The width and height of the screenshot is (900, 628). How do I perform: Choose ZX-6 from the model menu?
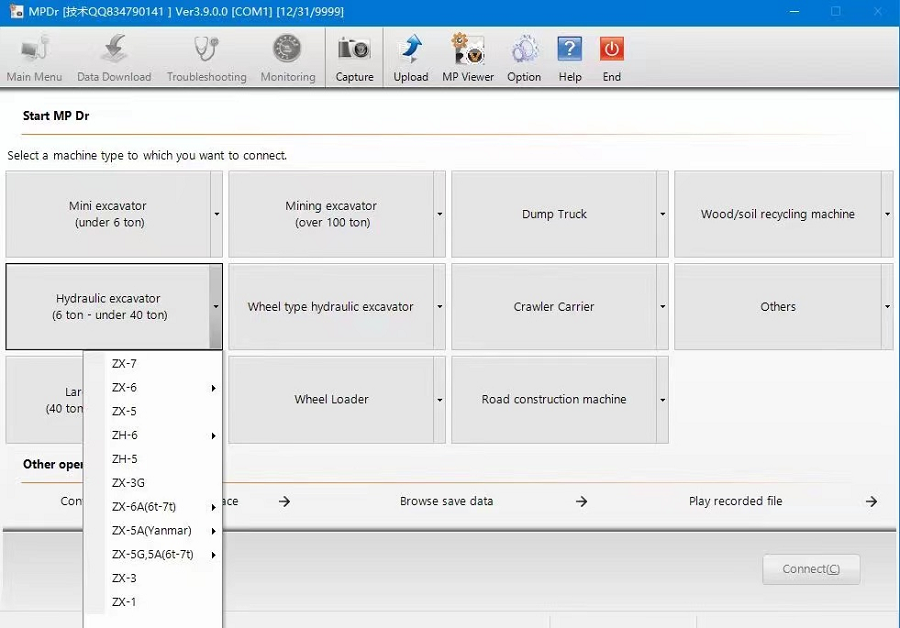[153, 387]
